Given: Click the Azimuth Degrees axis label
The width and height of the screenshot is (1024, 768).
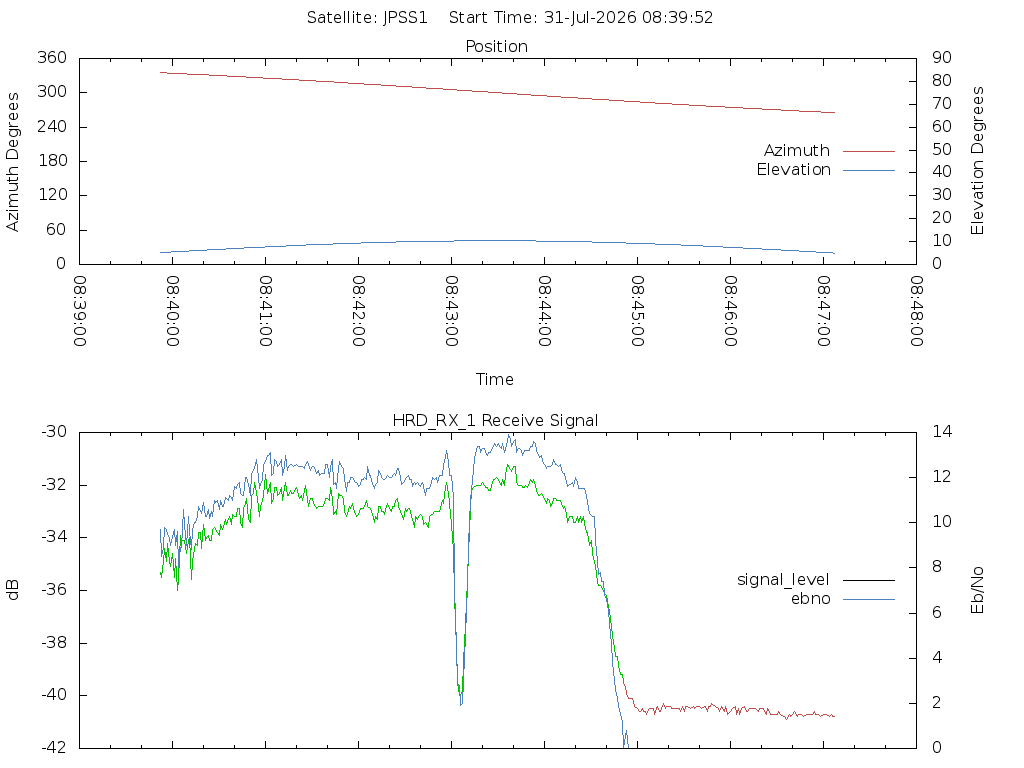Looking at the screenshot, I should (x=12, y=162).
